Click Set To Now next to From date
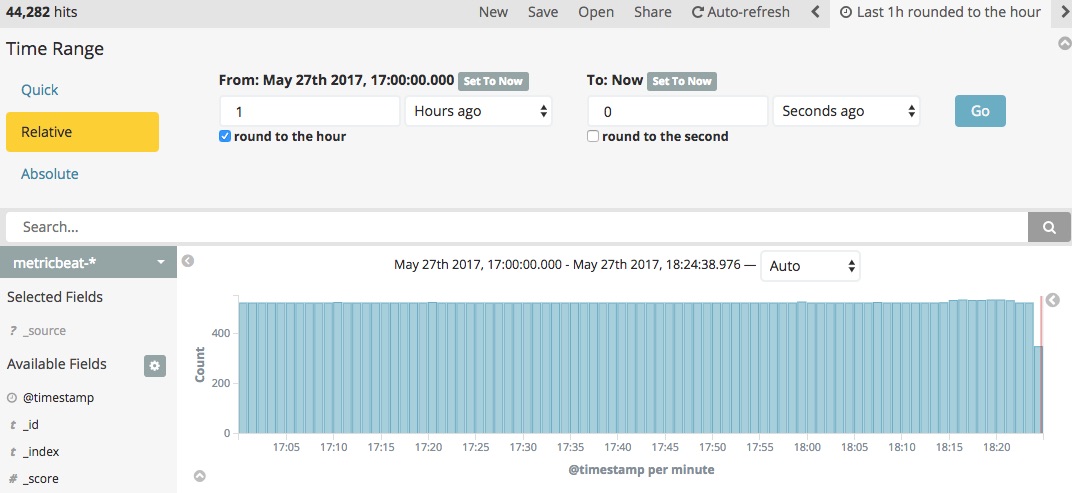This screenshot has height=493, width=1072. coord(493,81)
